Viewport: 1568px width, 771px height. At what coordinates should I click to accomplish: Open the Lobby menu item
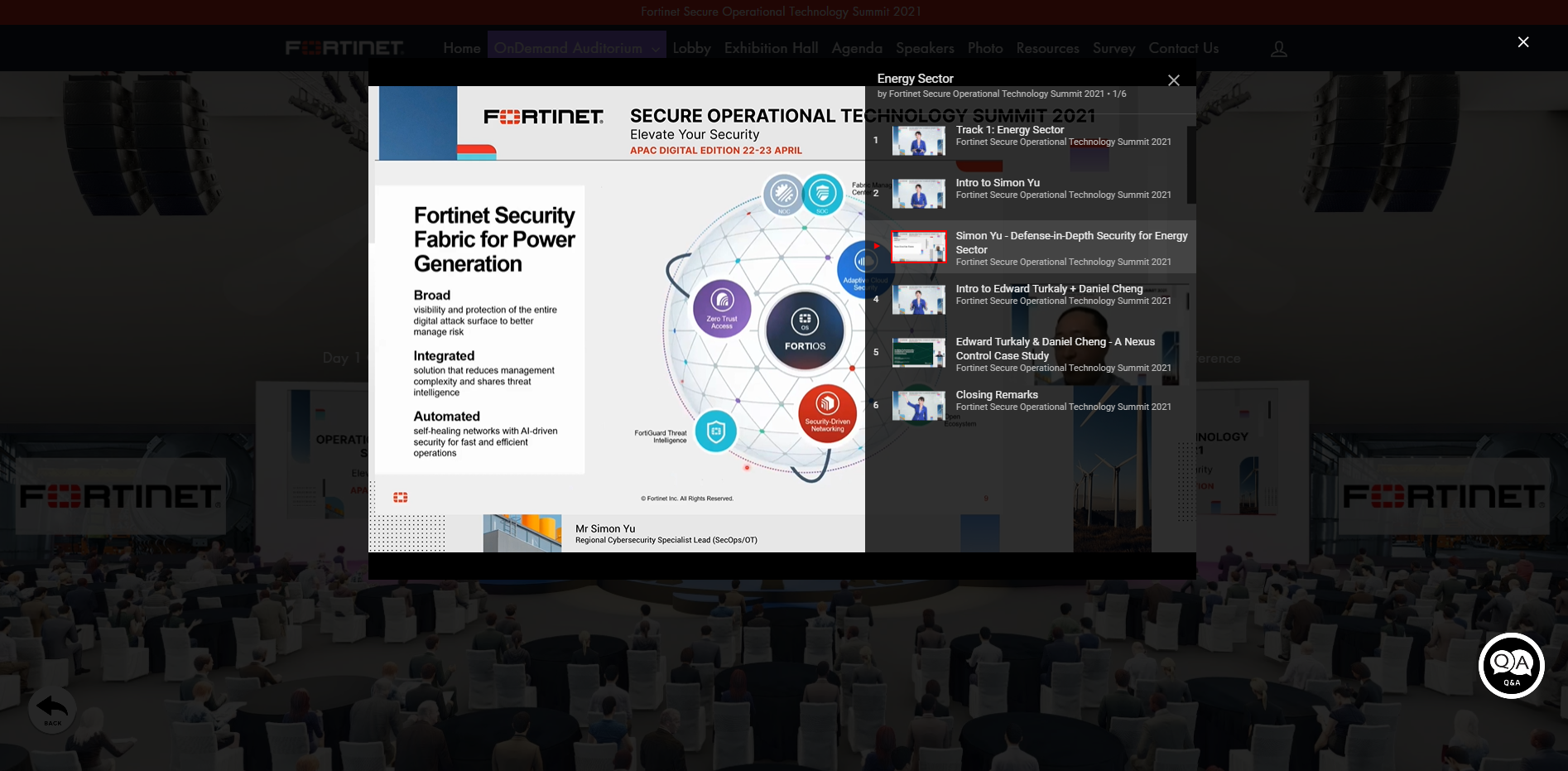click(x=691, y=48)
